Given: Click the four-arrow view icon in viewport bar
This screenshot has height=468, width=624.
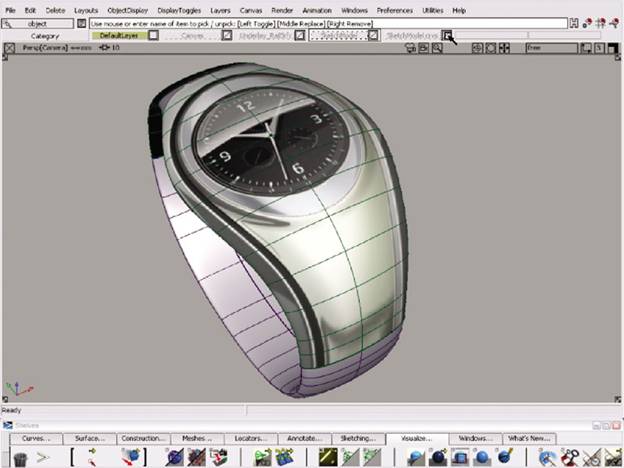Looking at the screenshot, I should click(x=504, y=49).
